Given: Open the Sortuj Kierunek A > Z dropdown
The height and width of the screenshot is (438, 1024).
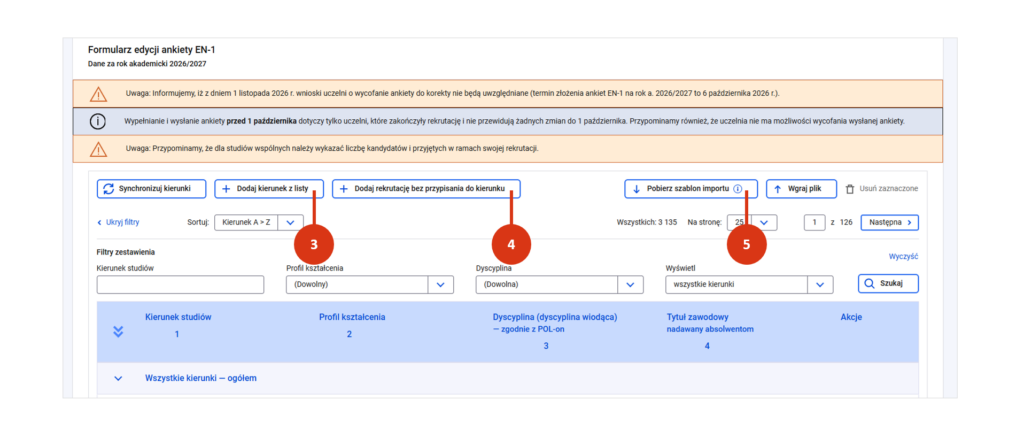Looking at the screenshot, I should click(259, 222).
